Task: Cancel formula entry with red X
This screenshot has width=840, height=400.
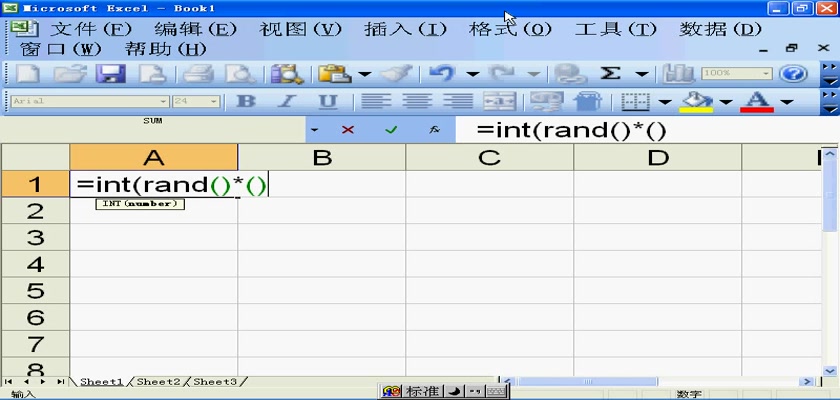Action: click(x=348, y=130)
